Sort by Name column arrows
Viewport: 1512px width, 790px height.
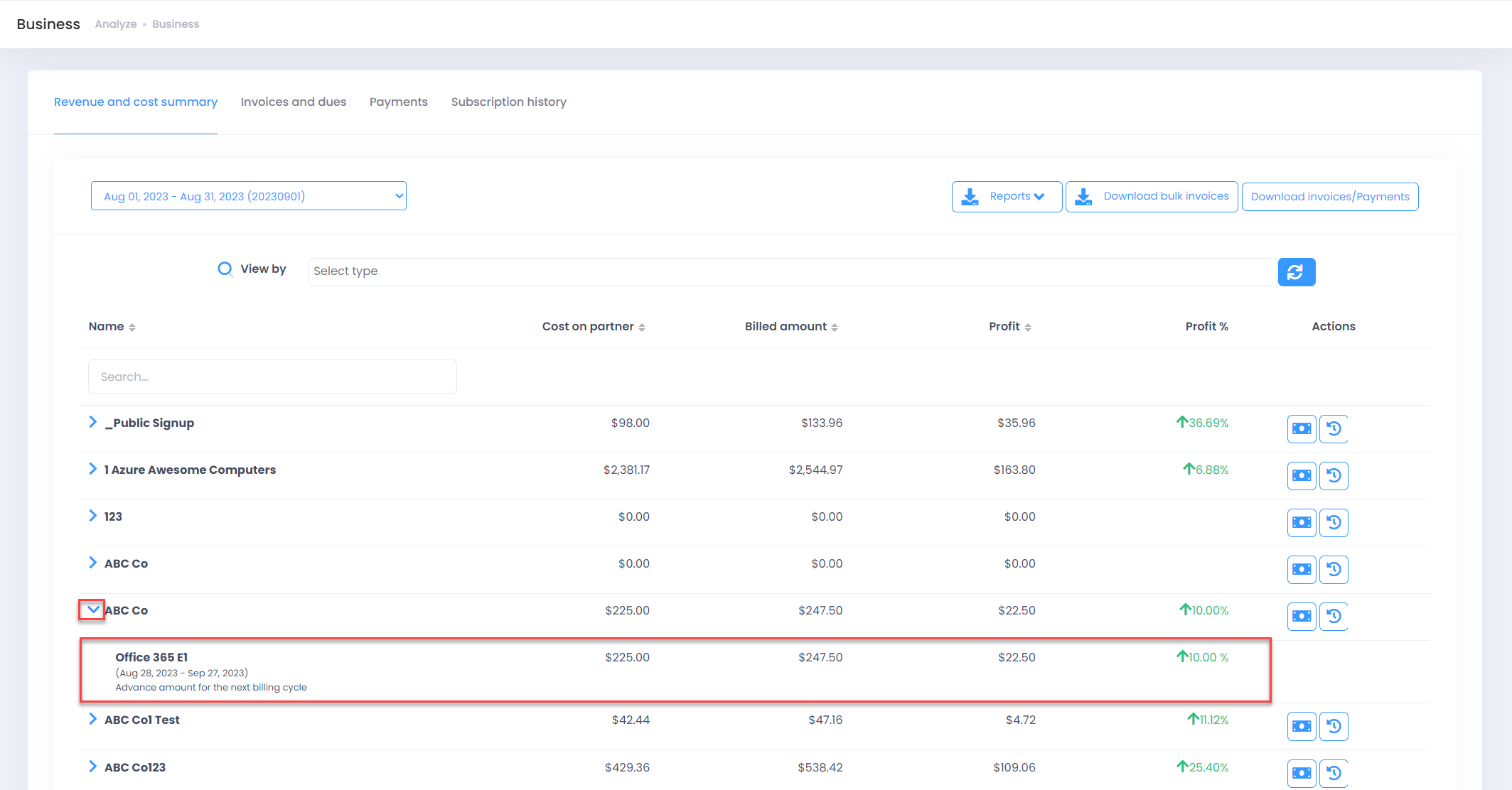pyautogui.click(x=132, y=327)
